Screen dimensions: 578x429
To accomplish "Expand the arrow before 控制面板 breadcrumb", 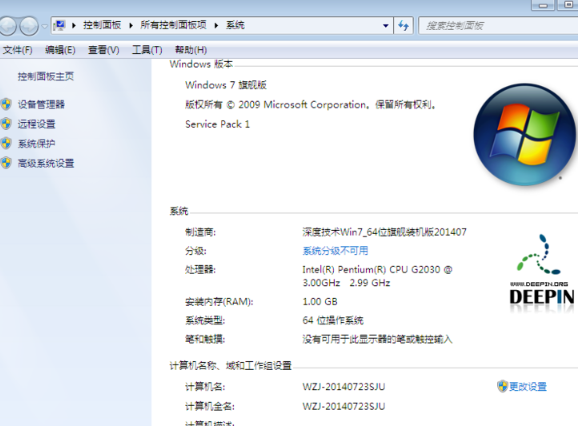I will (x=74, y=25).
